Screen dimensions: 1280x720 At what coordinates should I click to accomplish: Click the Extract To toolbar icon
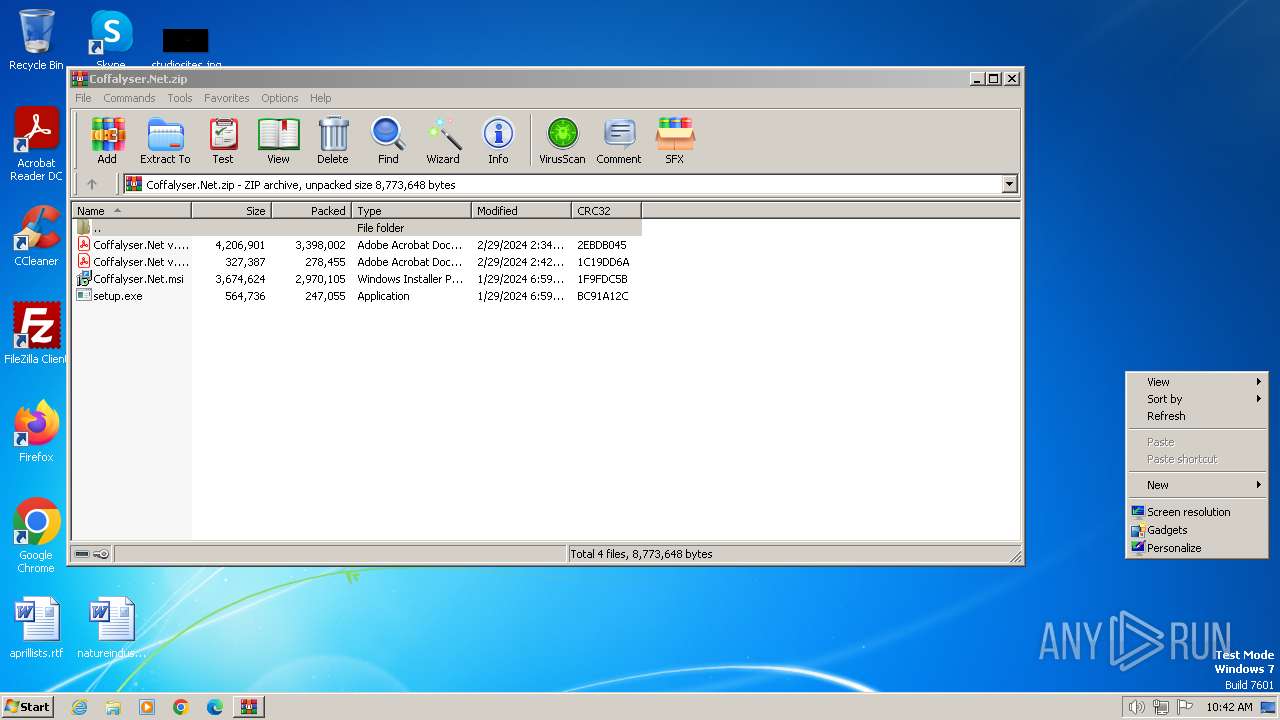[x=165, y=141]
